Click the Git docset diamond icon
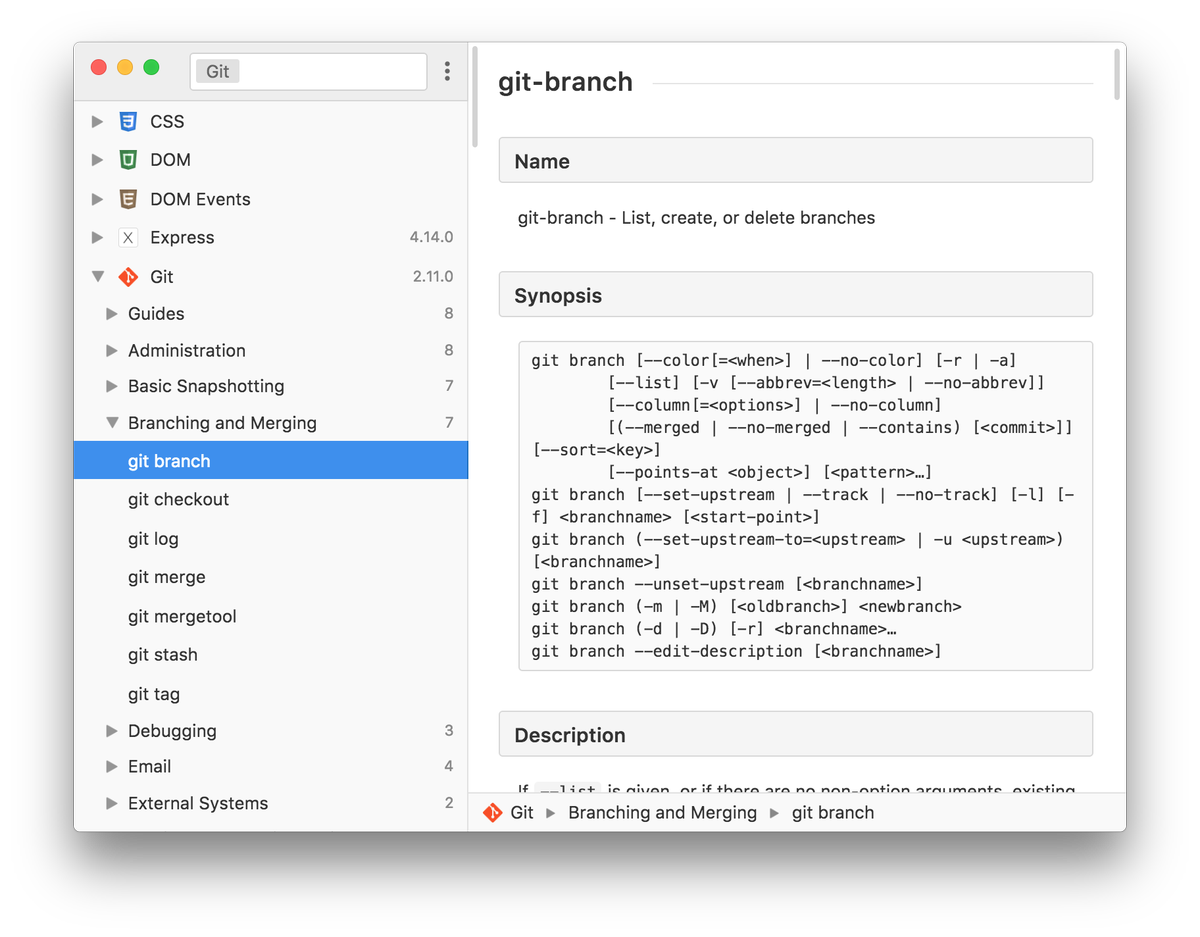 click(128, 276)
